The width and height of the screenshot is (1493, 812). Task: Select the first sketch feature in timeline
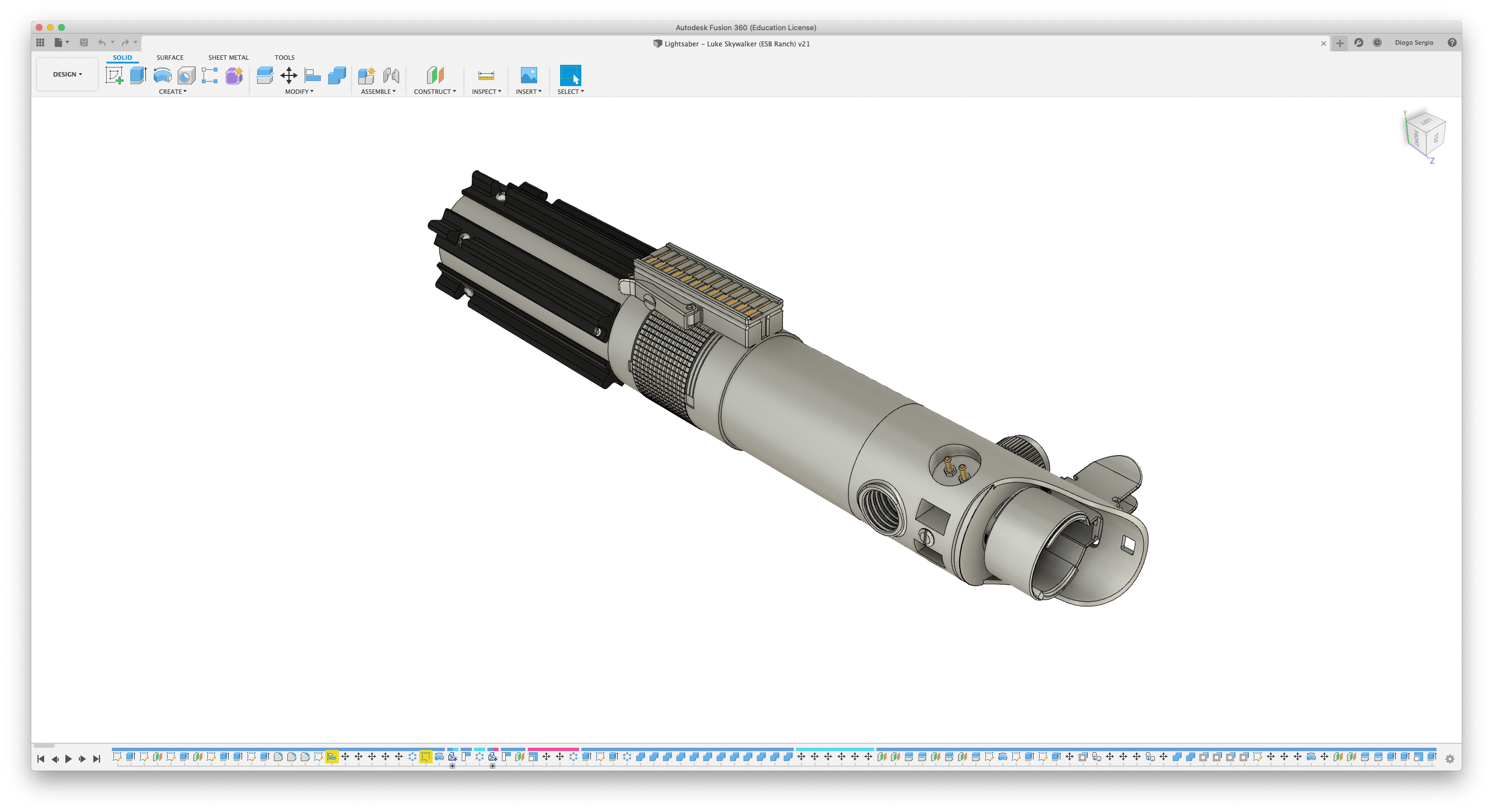coord(117,756)
